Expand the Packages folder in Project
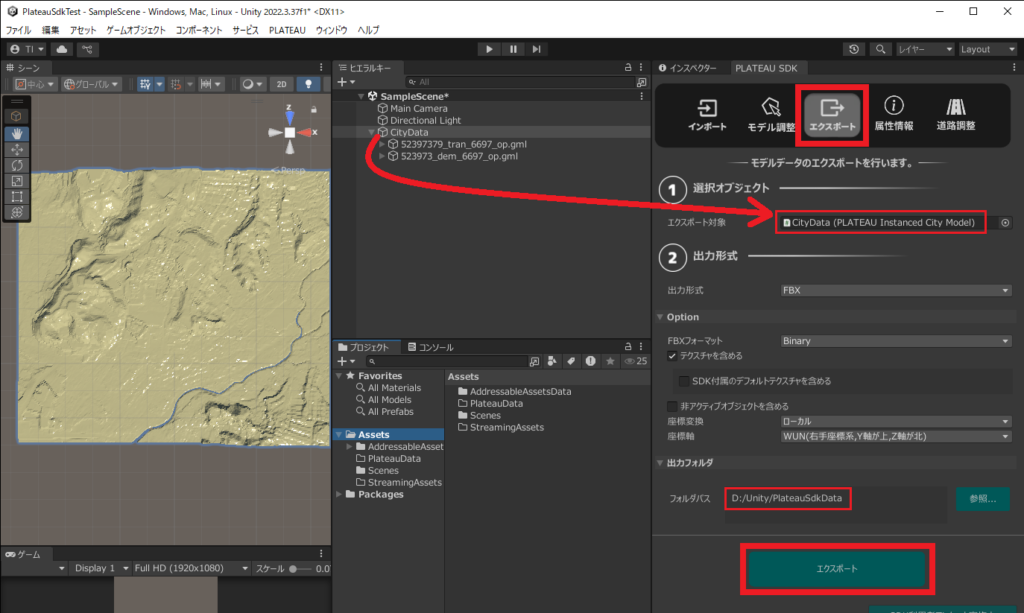 (339, 495)
